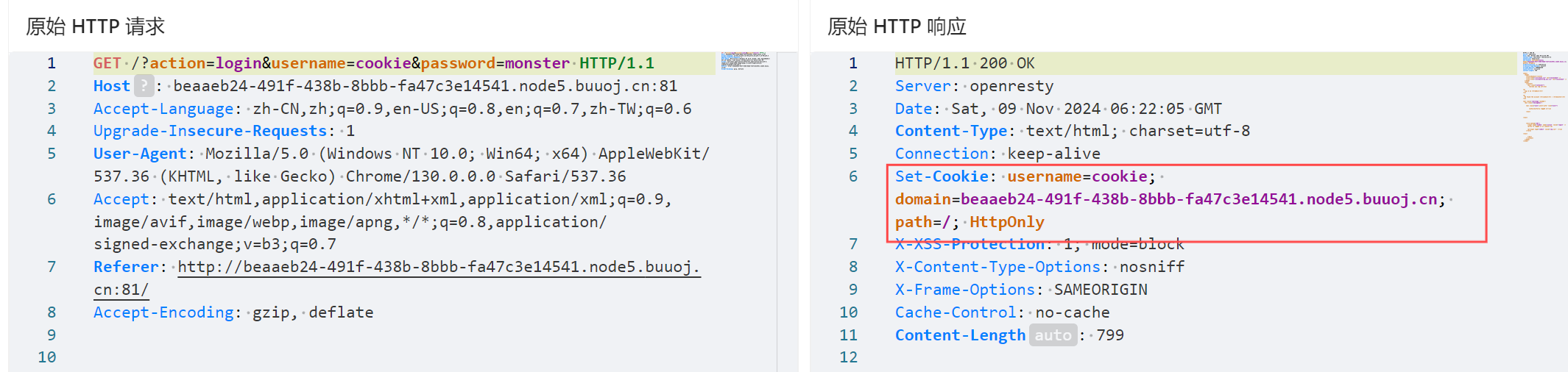Click line number 1 in the request editor
Viewport: 1568px width, 372px height.
(x=52, y=63)
